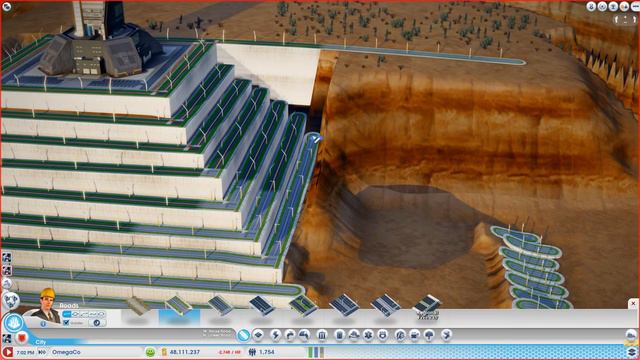Click the advisor portrait with hard hat
640x360 pixels.
point(46,304)
